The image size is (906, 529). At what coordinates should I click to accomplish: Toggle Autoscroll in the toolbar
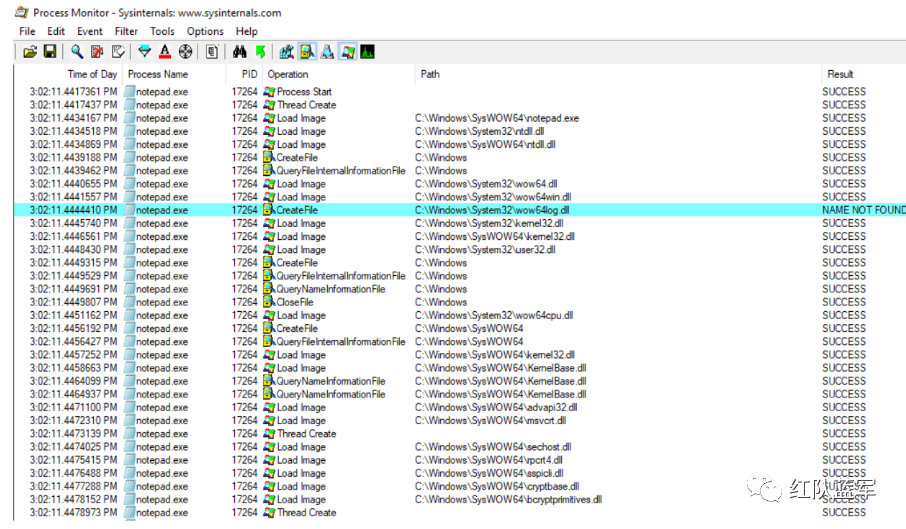click(97, 52)
